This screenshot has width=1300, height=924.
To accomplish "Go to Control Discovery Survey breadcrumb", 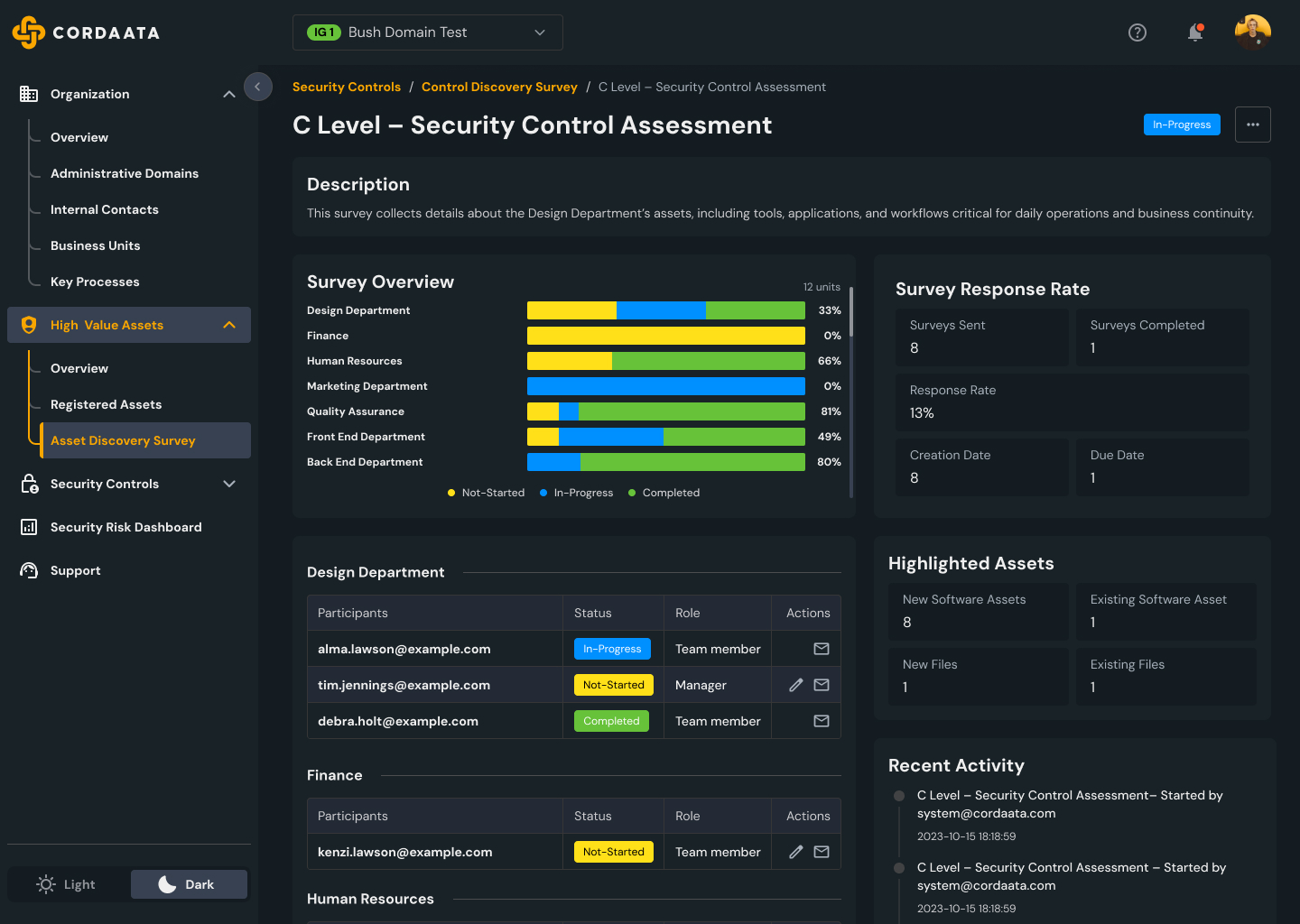I will 499,87.
